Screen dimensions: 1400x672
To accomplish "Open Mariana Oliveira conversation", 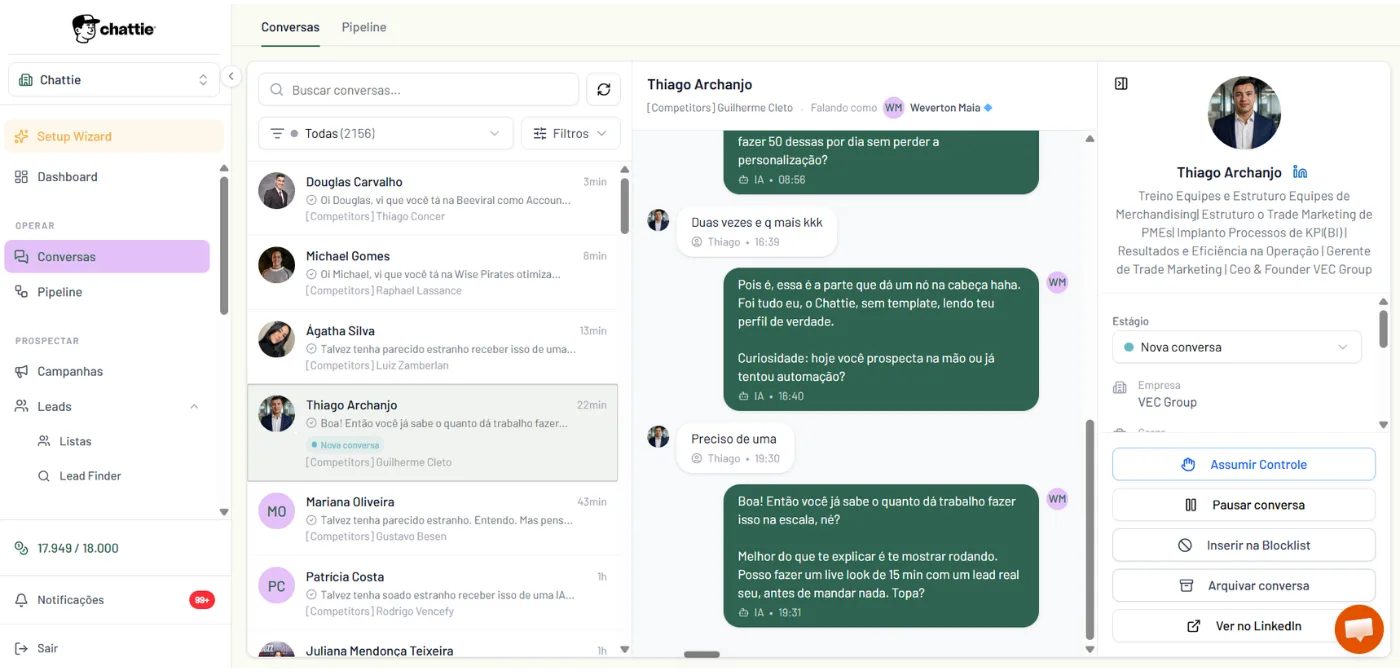I will [x=432, y=518].
